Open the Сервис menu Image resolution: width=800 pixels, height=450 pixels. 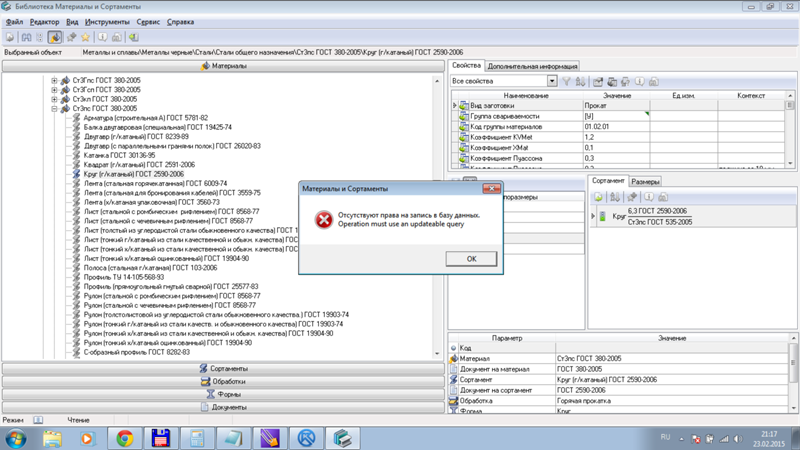coord(148,22)
